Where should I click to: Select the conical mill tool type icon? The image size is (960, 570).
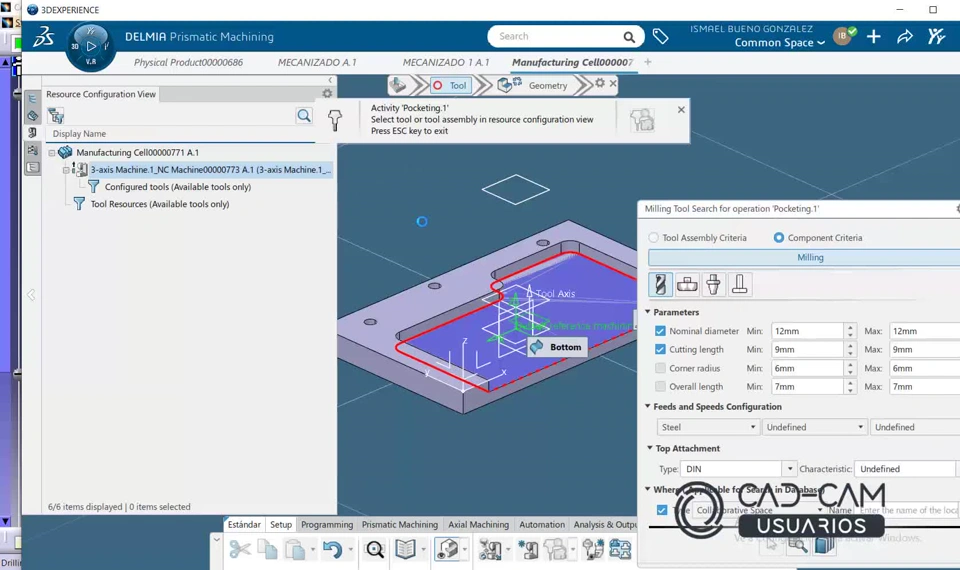coord(713,284)
